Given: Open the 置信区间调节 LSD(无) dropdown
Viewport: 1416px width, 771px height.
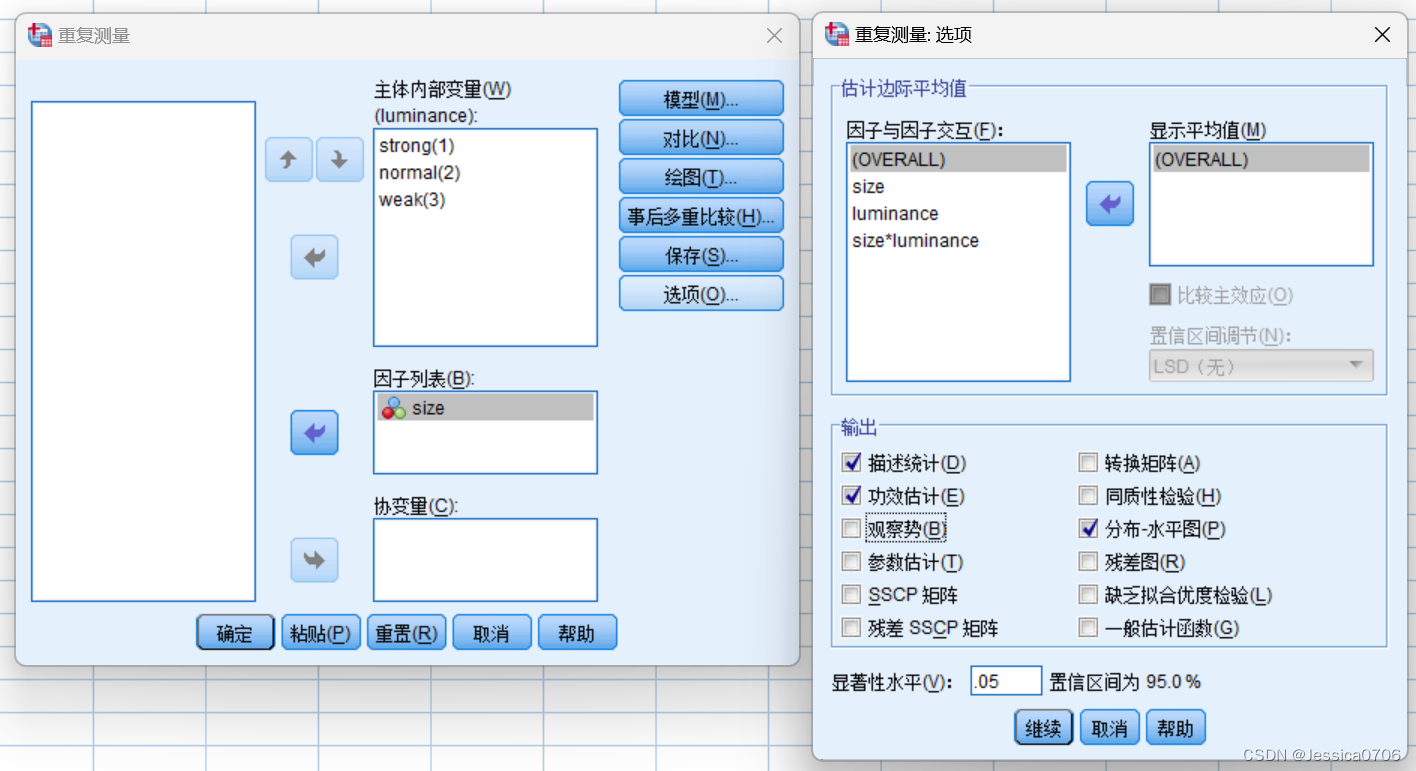Looking at the screenshot, I should pyautogui.click(x=1261, y=366).
